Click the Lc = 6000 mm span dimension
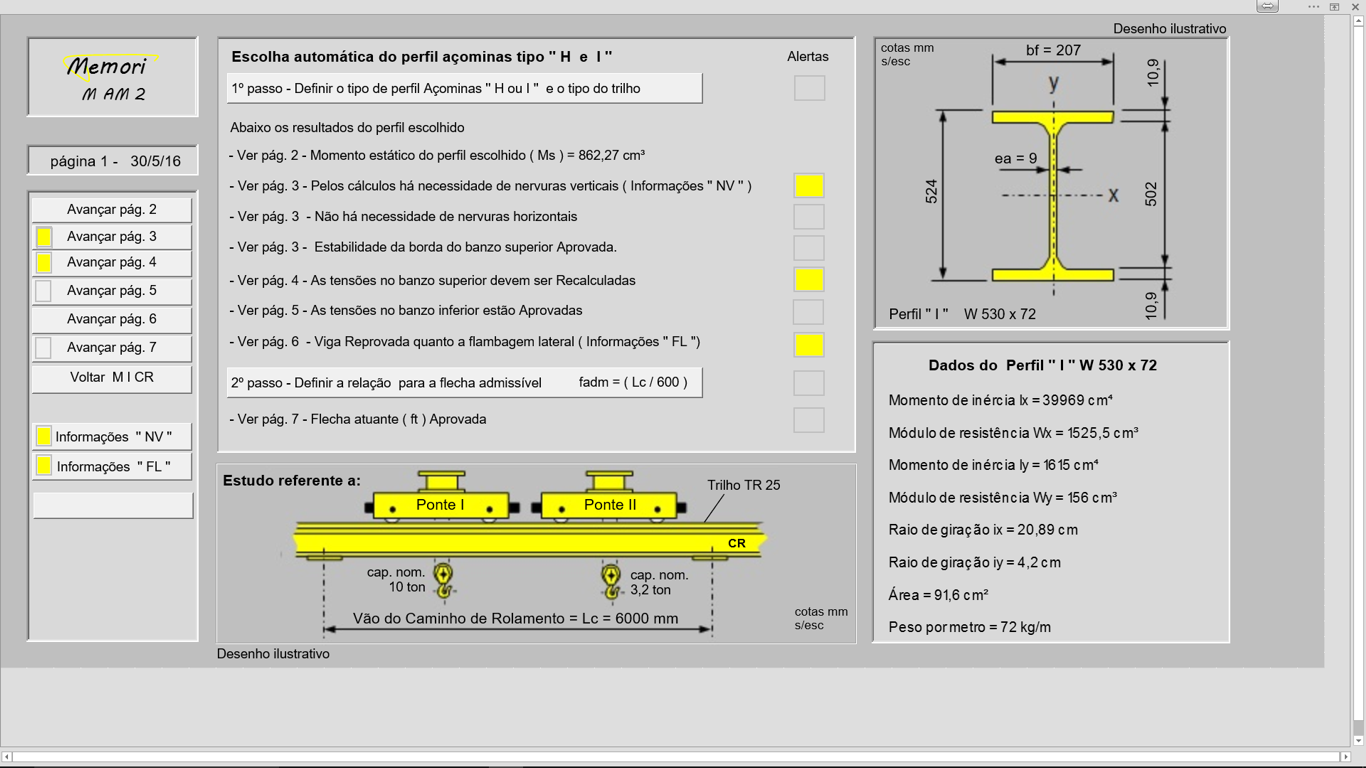1366x768 pixels. (x=516, y=618)
